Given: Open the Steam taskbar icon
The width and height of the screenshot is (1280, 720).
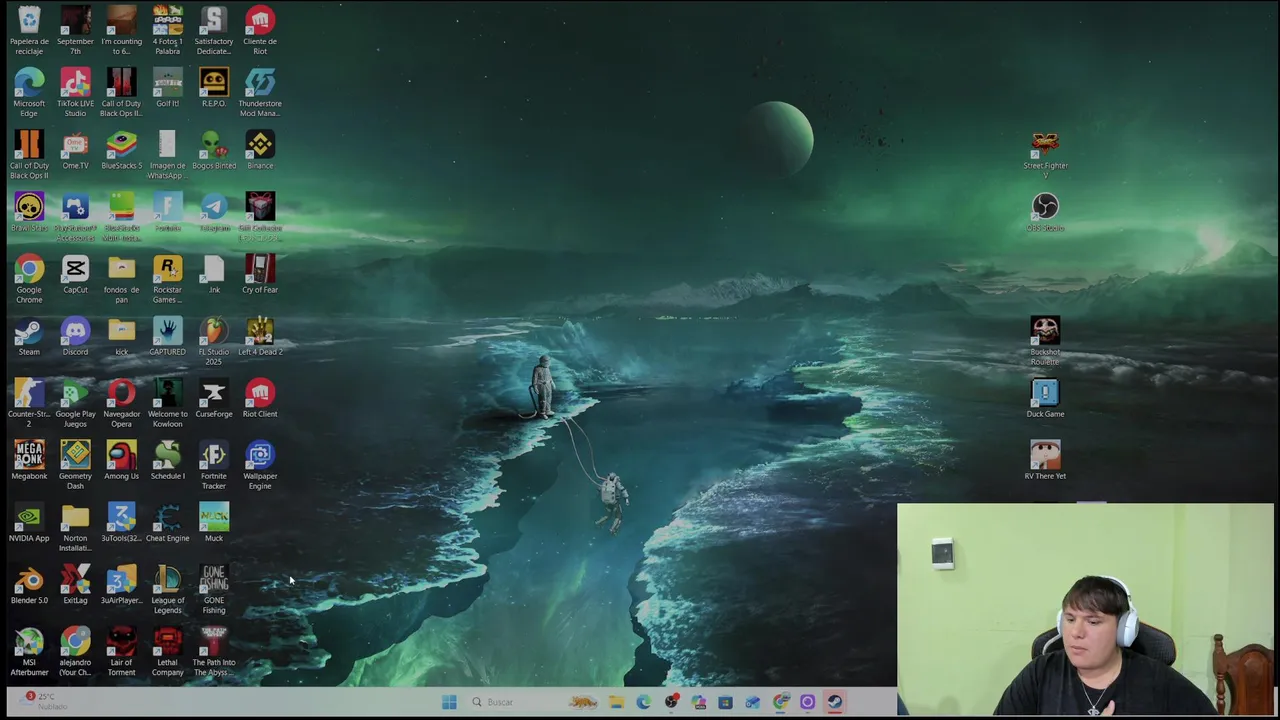Looking at the screenshot, I should (834, 702).
